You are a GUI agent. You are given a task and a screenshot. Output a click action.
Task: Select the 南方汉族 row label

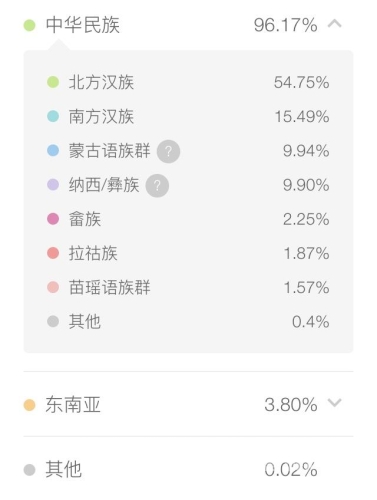point(101,117)
